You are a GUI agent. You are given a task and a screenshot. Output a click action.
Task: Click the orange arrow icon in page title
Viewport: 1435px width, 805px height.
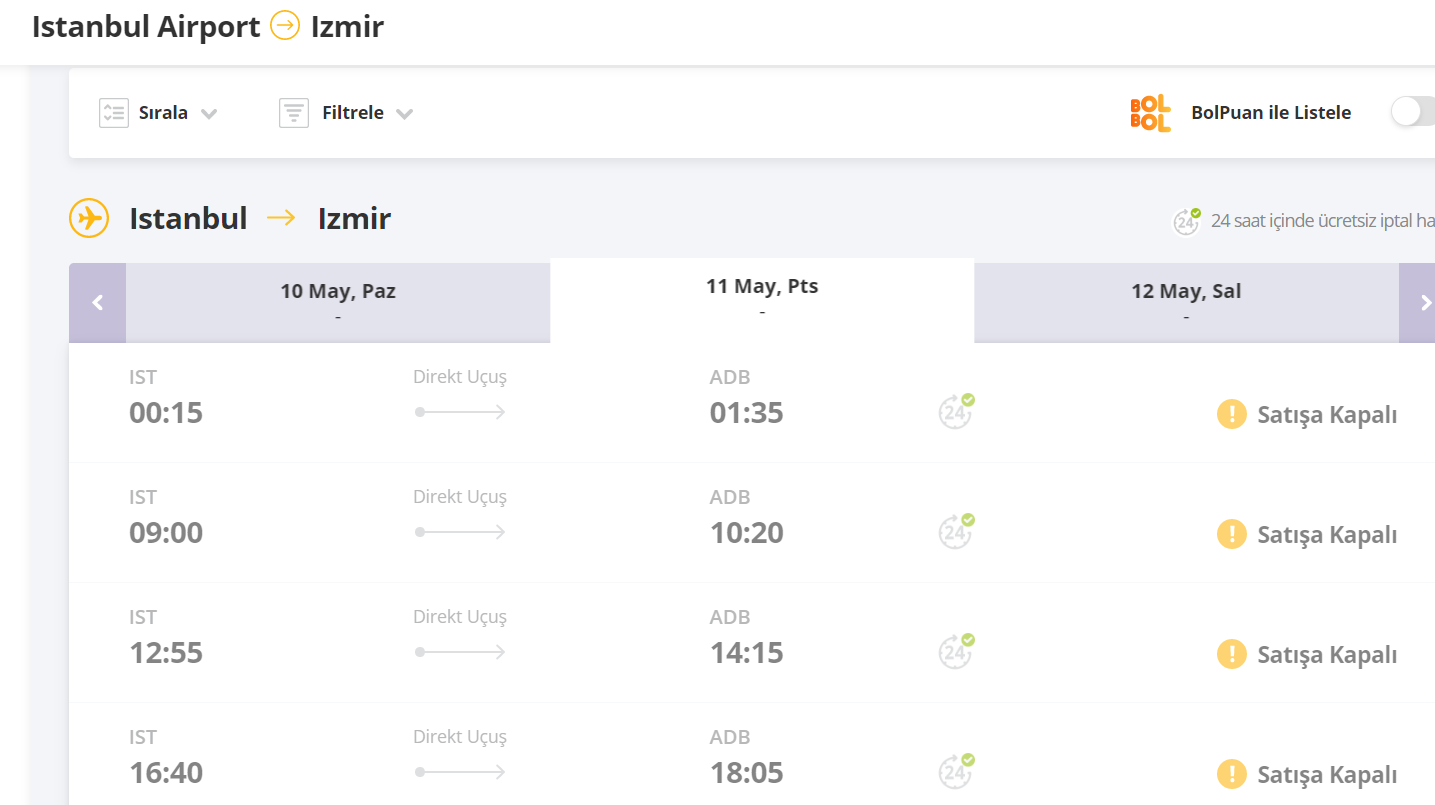pos(285,27)
